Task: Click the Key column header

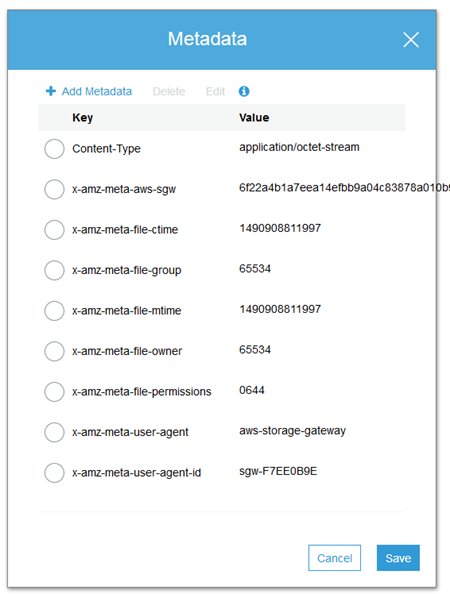Action: click(83, 118)
